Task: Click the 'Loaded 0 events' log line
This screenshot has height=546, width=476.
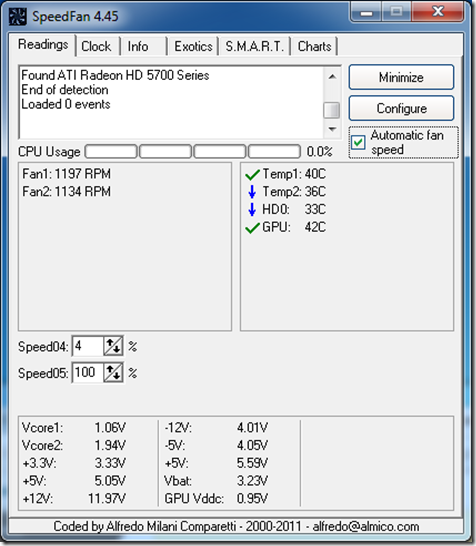Action: pos(66,104)
